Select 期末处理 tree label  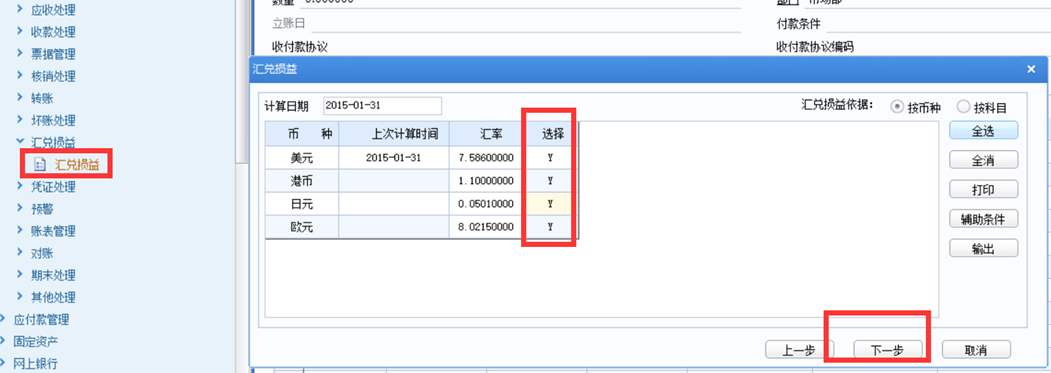click(x=54, y=275)
